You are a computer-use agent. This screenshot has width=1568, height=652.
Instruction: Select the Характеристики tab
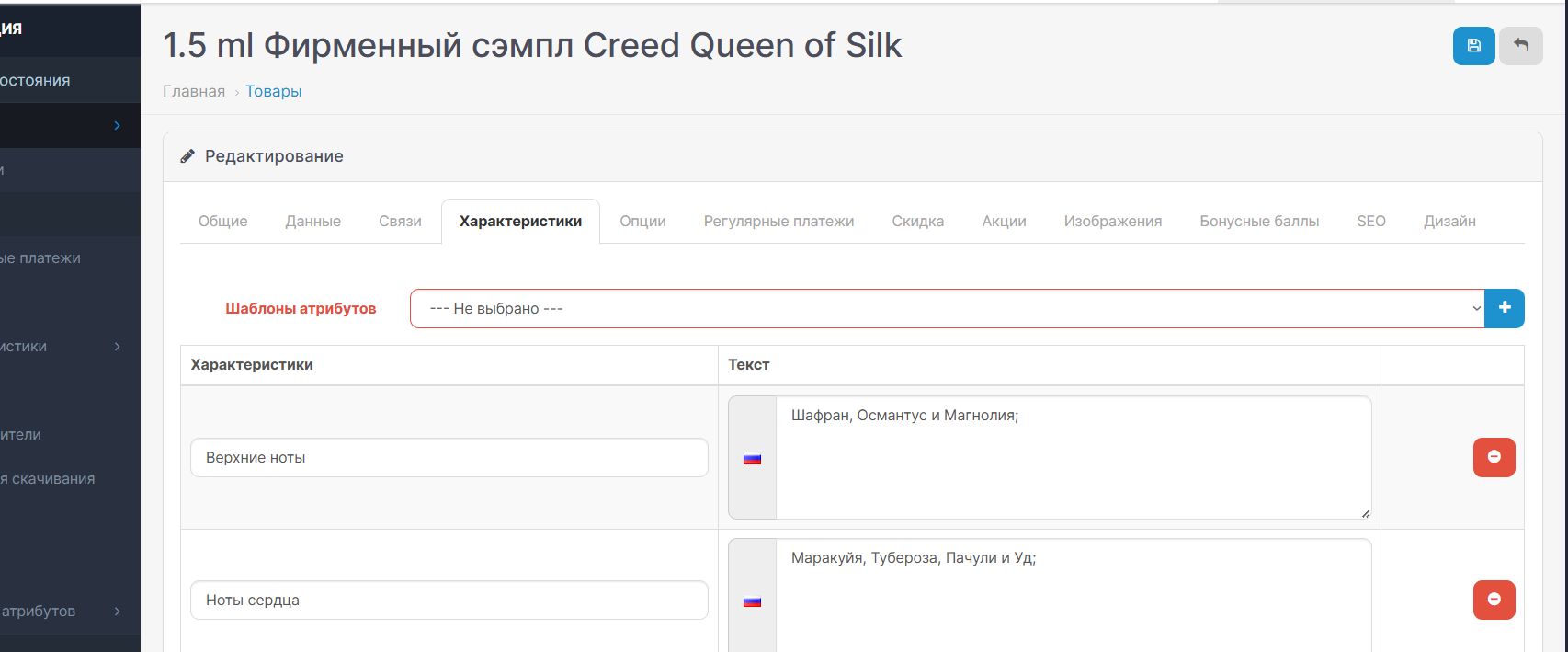click(520, 222)
